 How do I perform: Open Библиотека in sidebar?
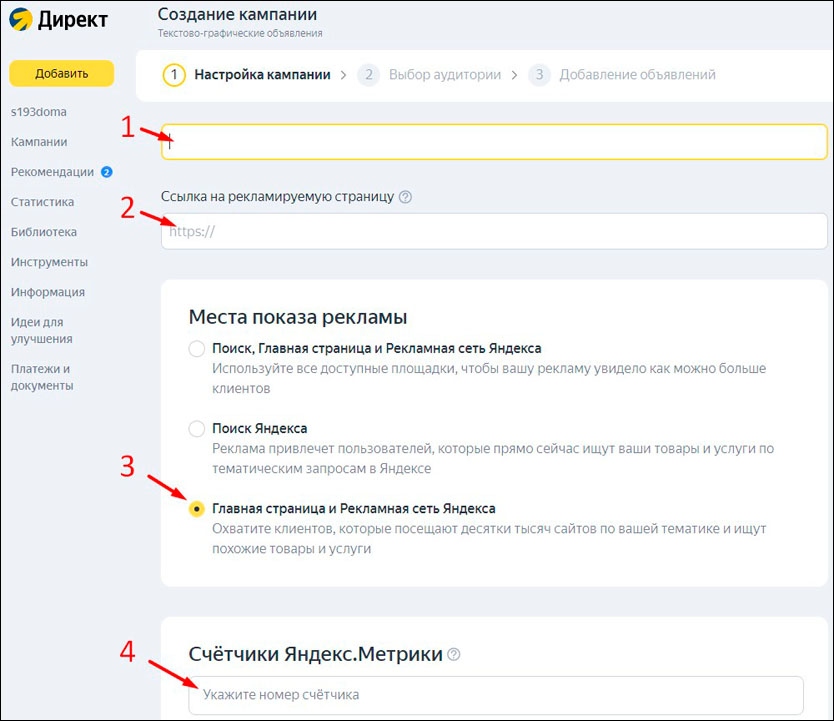[x=44, y=232]
